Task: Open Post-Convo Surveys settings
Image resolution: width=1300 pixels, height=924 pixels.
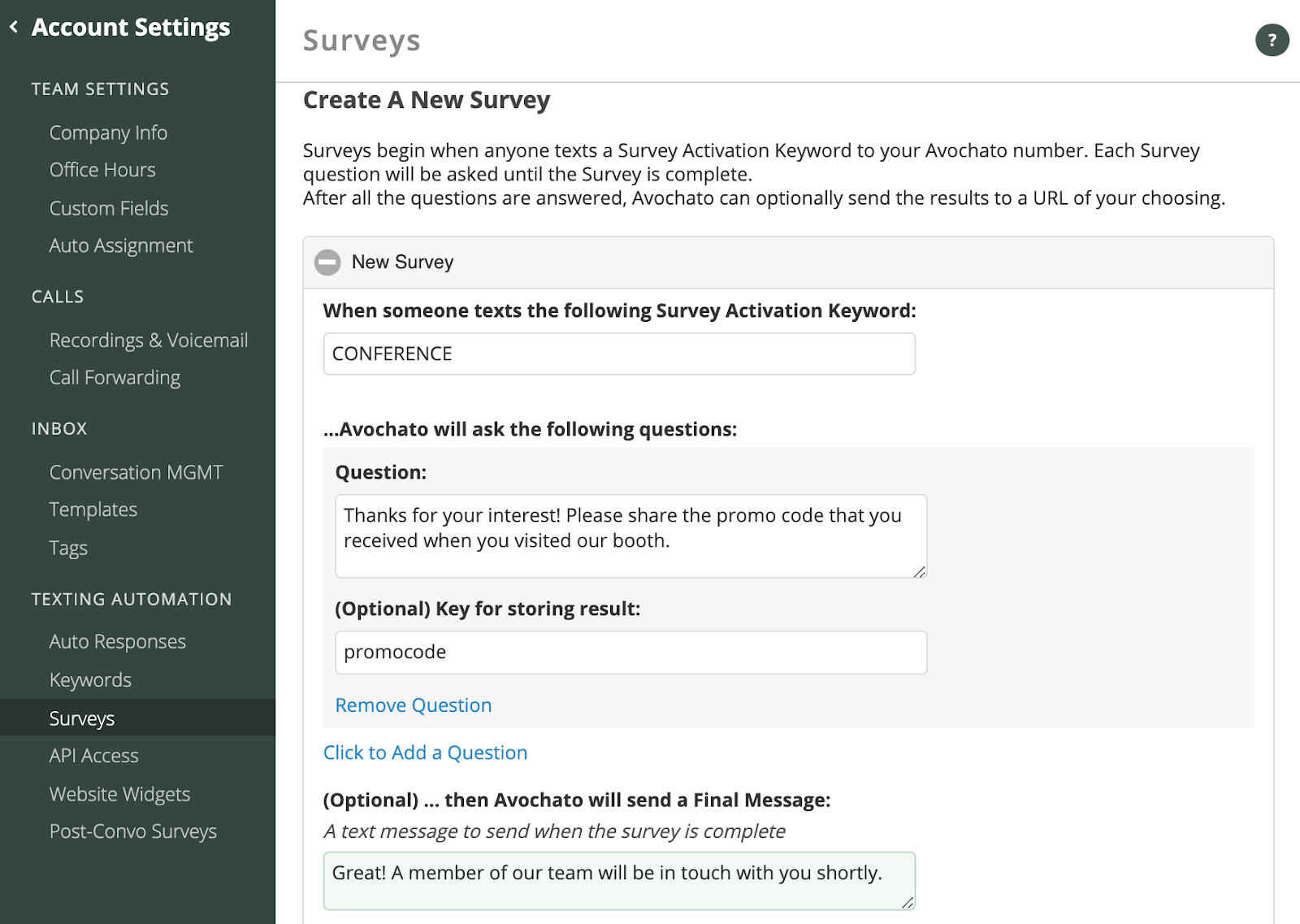Action: (x=133, y=831)
